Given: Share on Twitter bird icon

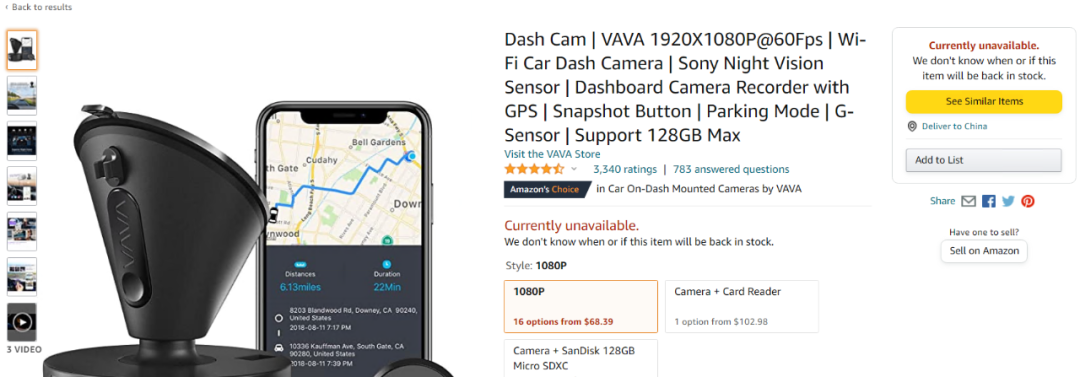Looking at the screenshot, I should click(x=1008, y=201).
